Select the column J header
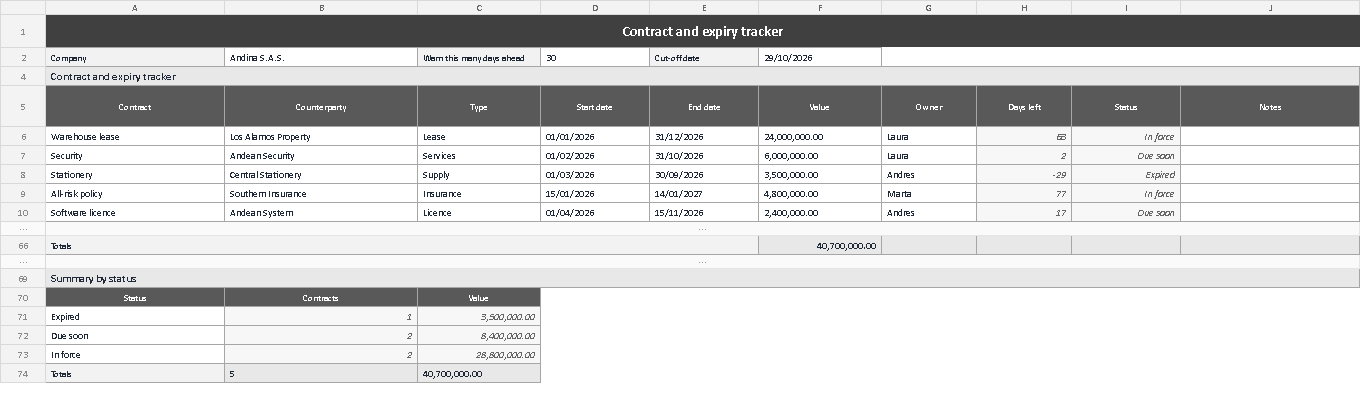Viewport: 1372px width, 395px height. tap(1270, 7)
